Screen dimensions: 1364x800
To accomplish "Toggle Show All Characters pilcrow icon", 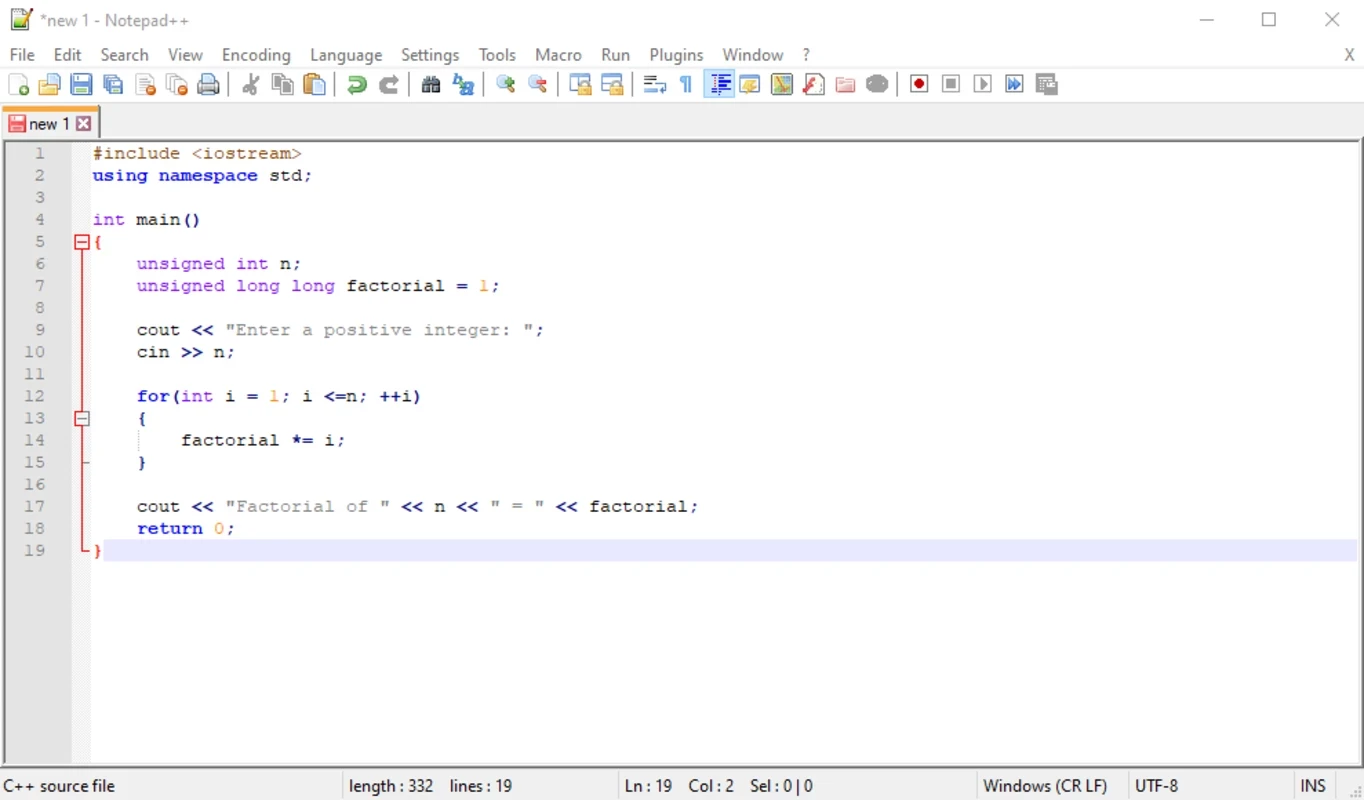I will (686, 85).
